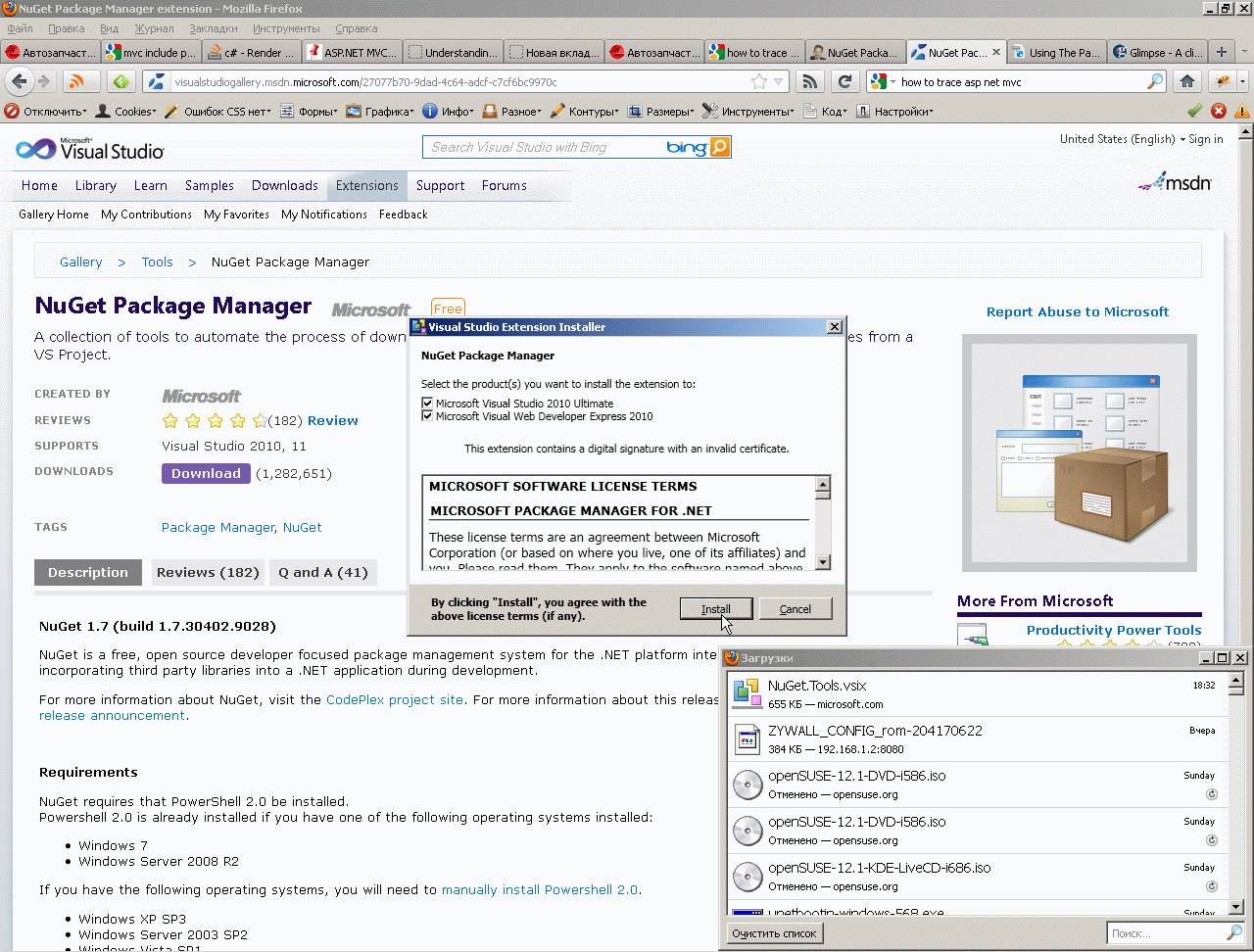
Task: Open the Размеры dropdown
Action: point(661,112)
